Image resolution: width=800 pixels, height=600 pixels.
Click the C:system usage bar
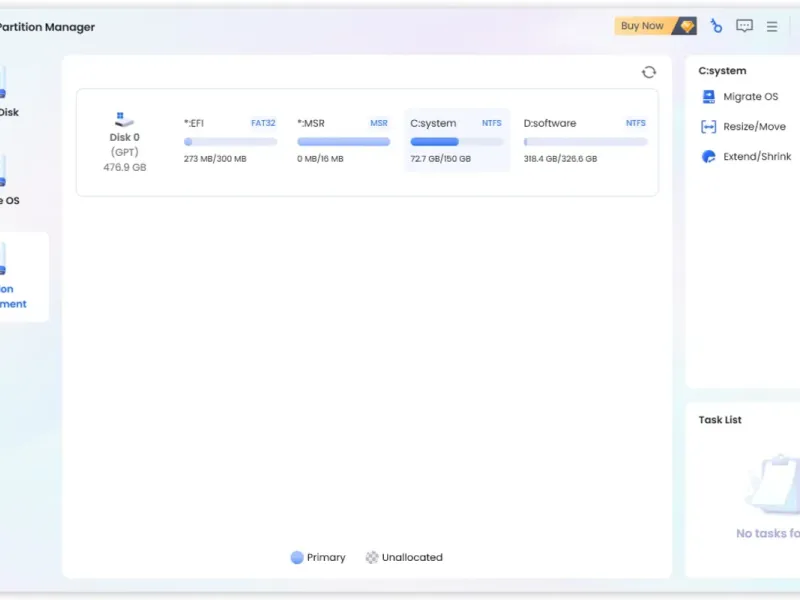click(x=457, y=142)
